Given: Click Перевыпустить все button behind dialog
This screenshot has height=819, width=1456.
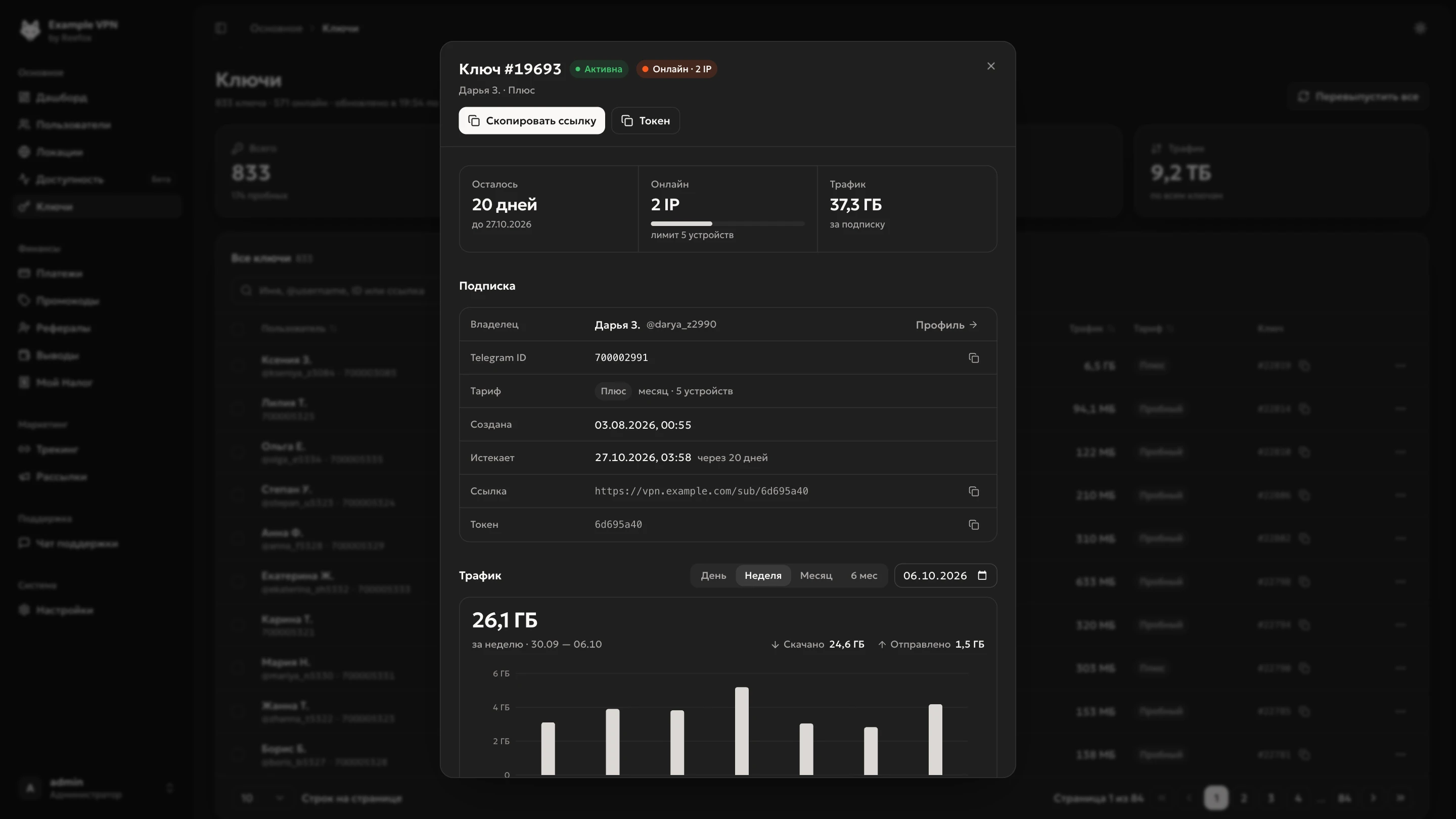Looking at the screenshot, I should point(1357,97).
